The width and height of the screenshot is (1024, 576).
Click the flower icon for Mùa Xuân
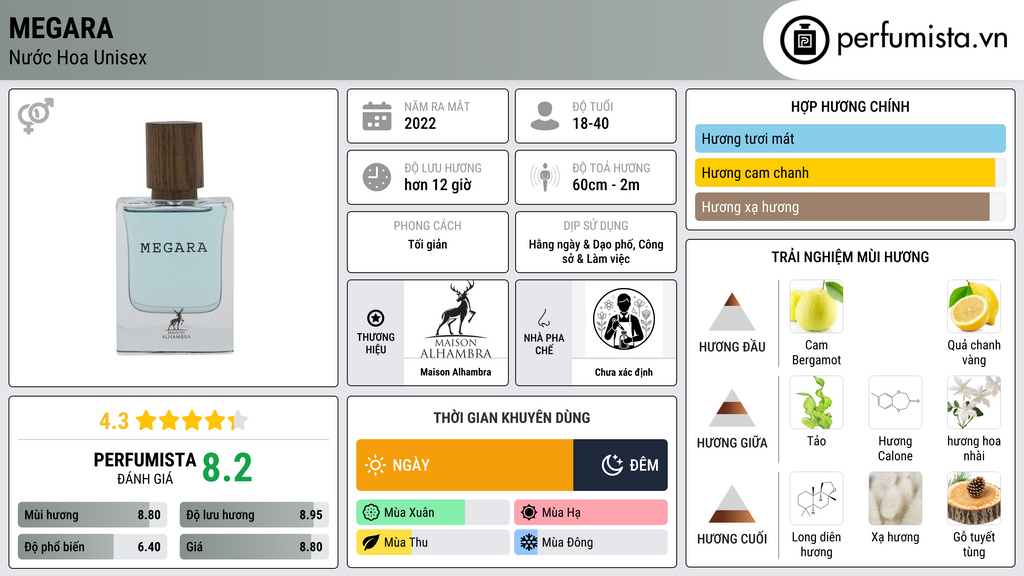pos(371,513)
